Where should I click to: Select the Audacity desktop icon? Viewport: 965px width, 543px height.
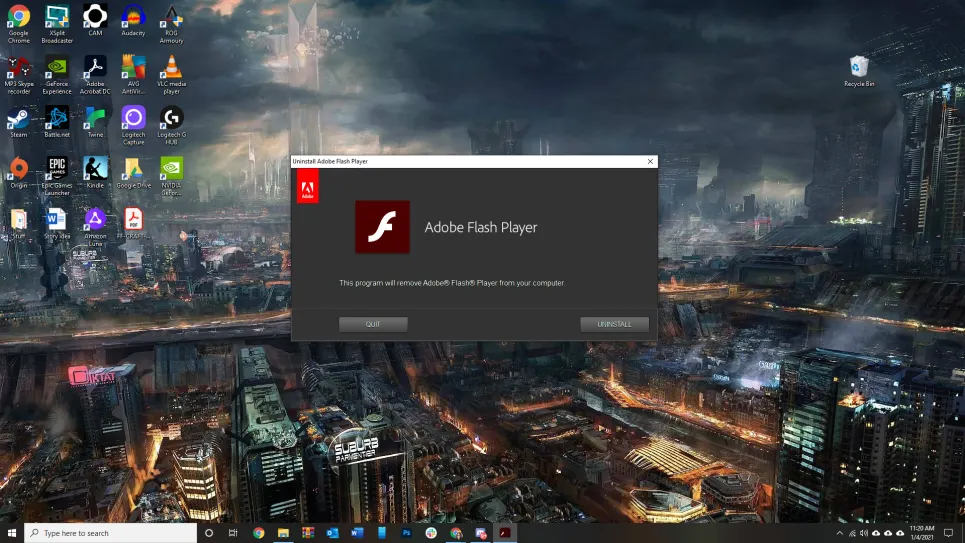[x=133, y=20]
